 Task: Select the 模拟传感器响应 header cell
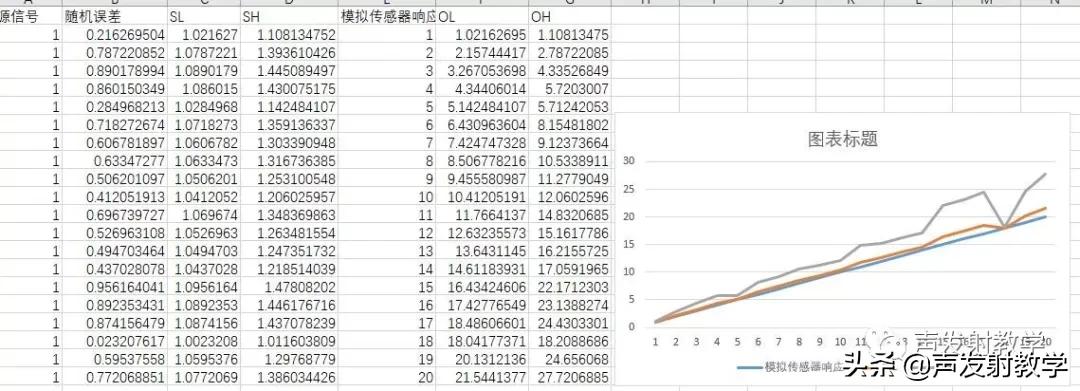(x=387, y=16)
